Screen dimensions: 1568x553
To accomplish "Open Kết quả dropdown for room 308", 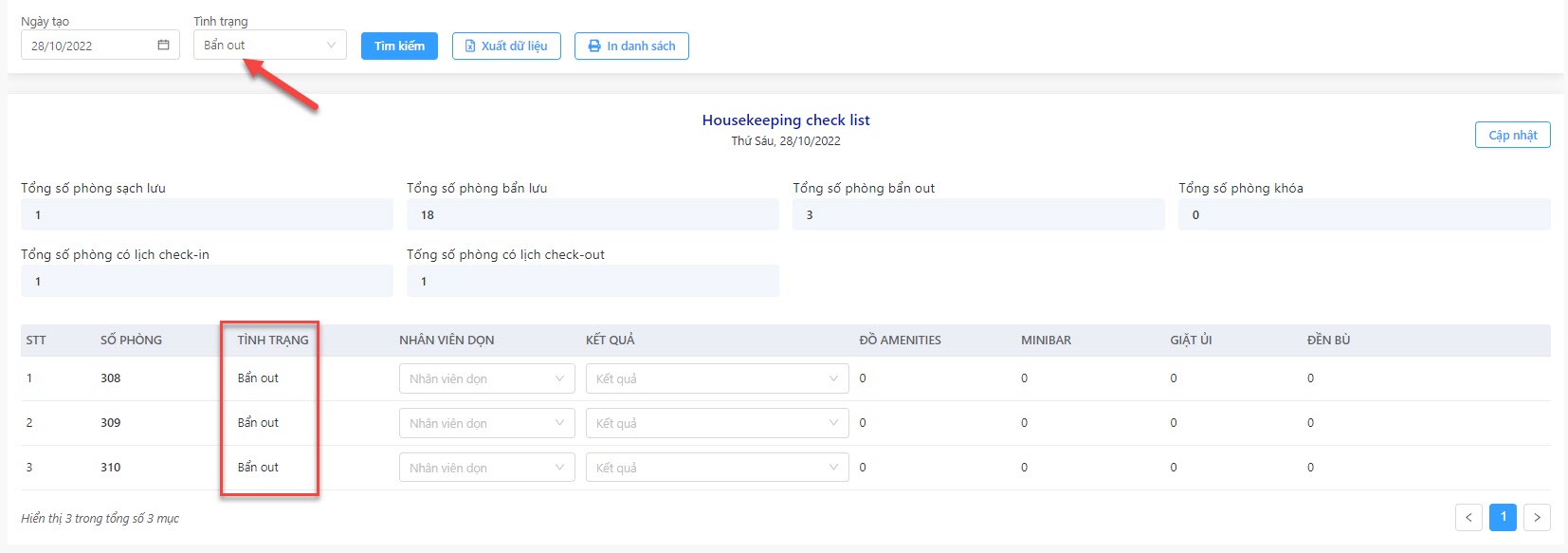I will click(717, 378).
